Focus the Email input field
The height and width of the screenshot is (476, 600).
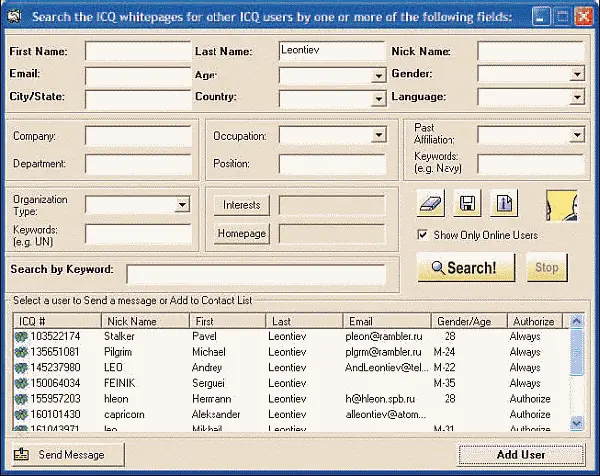(138, 76)
